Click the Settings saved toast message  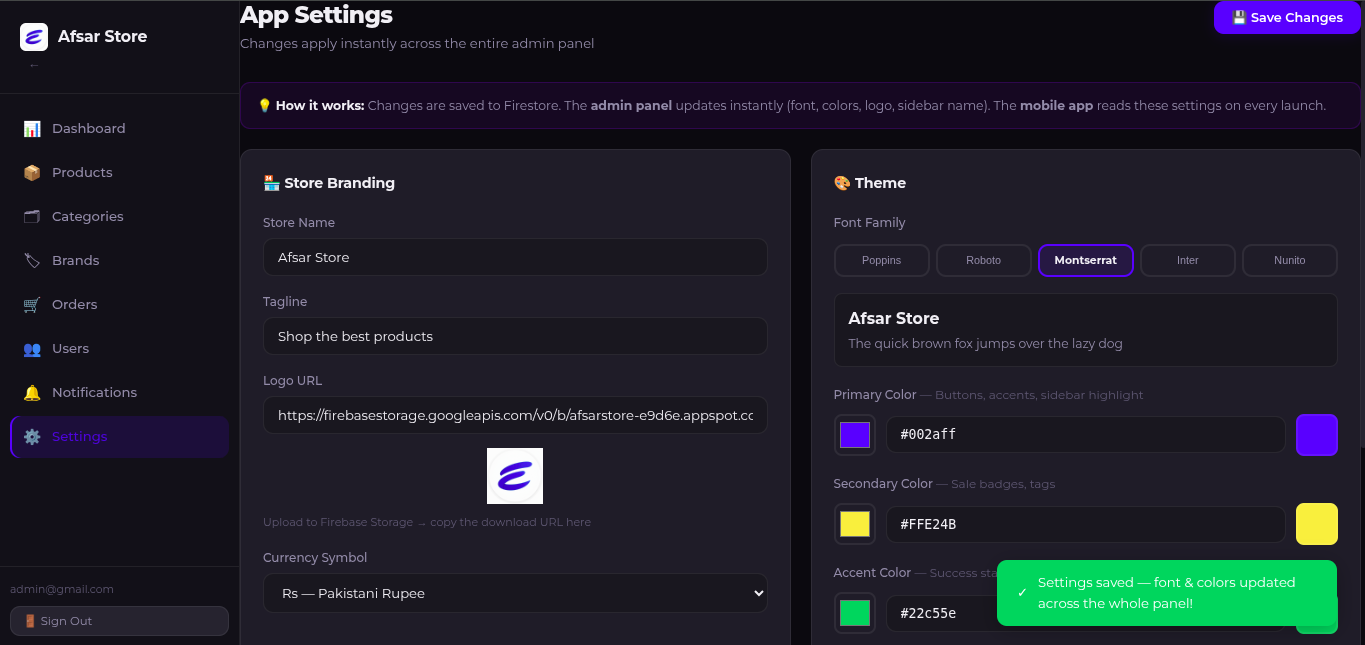click(1167, 593)
